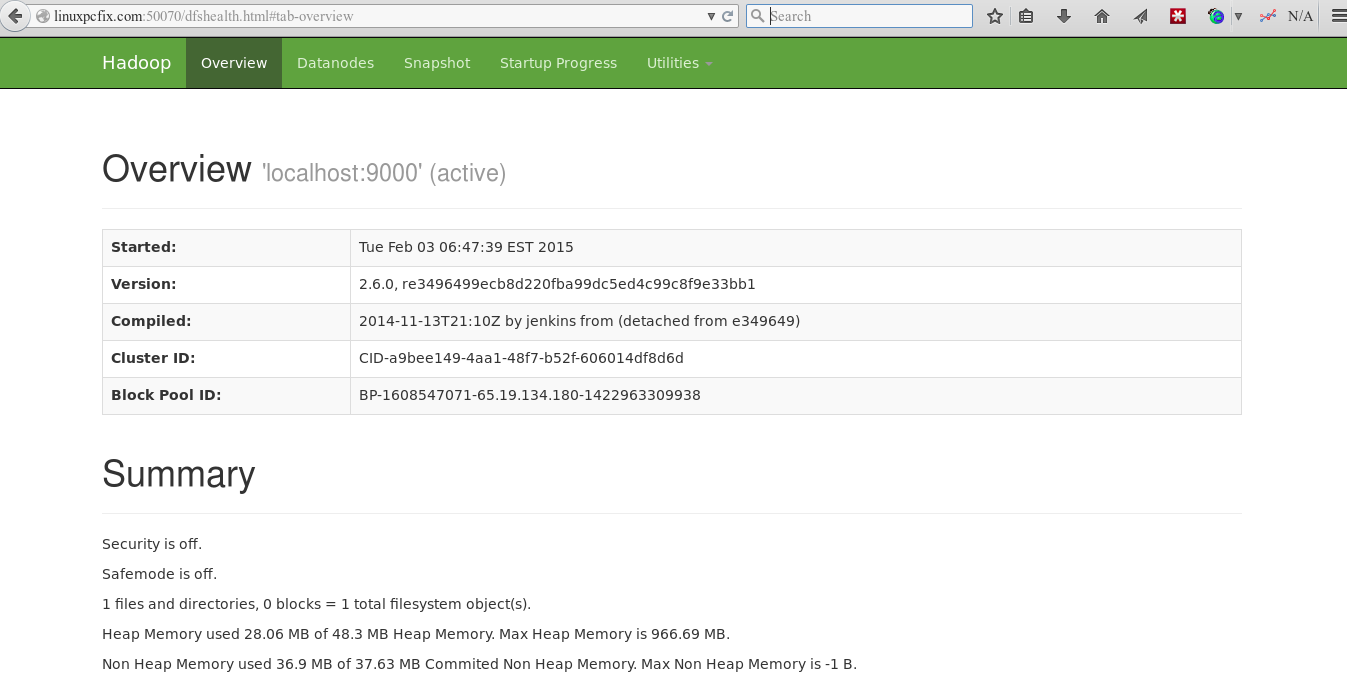Open the Snapshot tab

(x=437, y=63)
